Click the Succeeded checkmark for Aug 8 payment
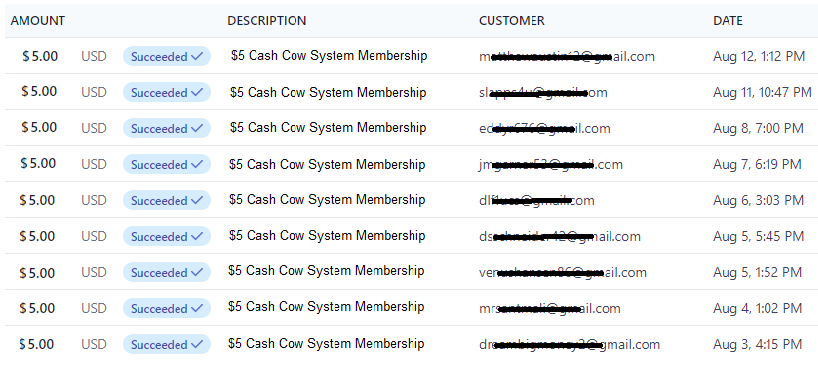 coord(197,129)
